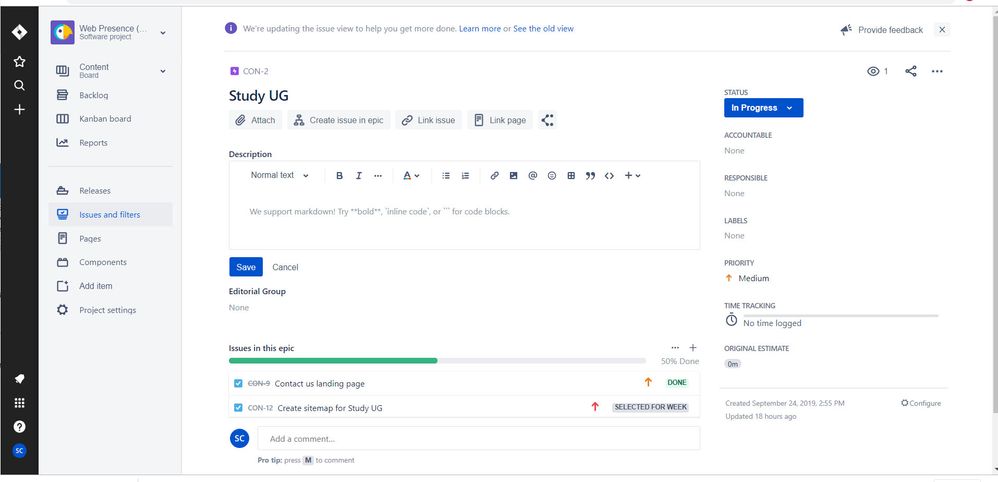Screen dimensions: 998x482
Task: Click the create plus icon in sidebar
Action: tap(19, 110)
